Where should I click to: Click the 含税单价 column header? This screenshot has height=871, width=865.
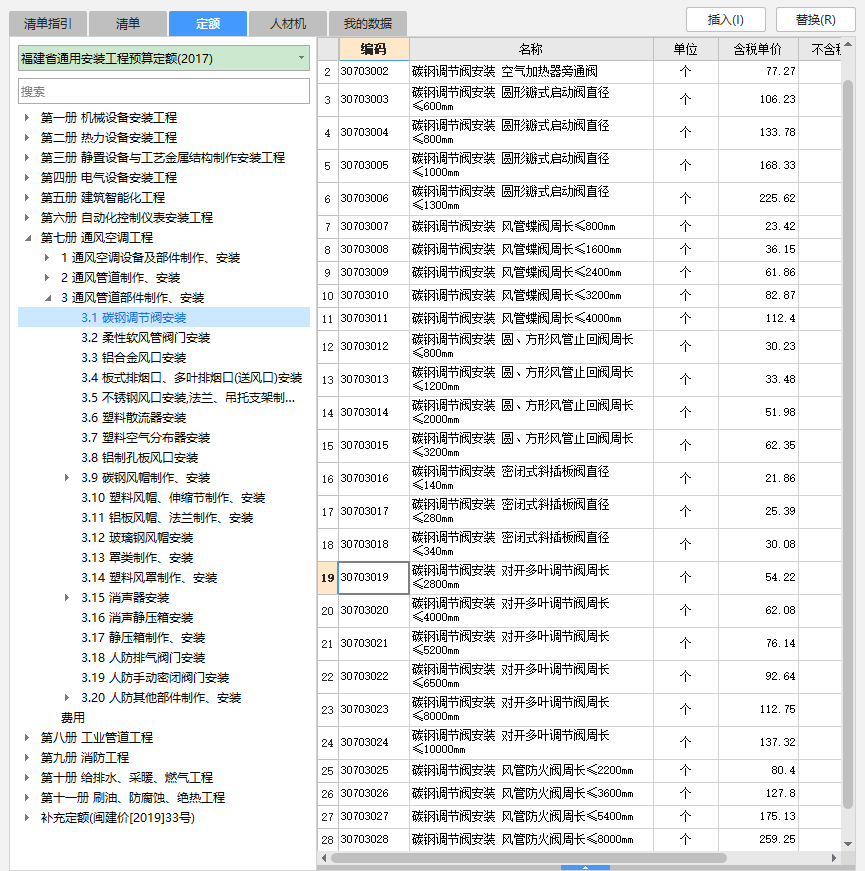758,49
